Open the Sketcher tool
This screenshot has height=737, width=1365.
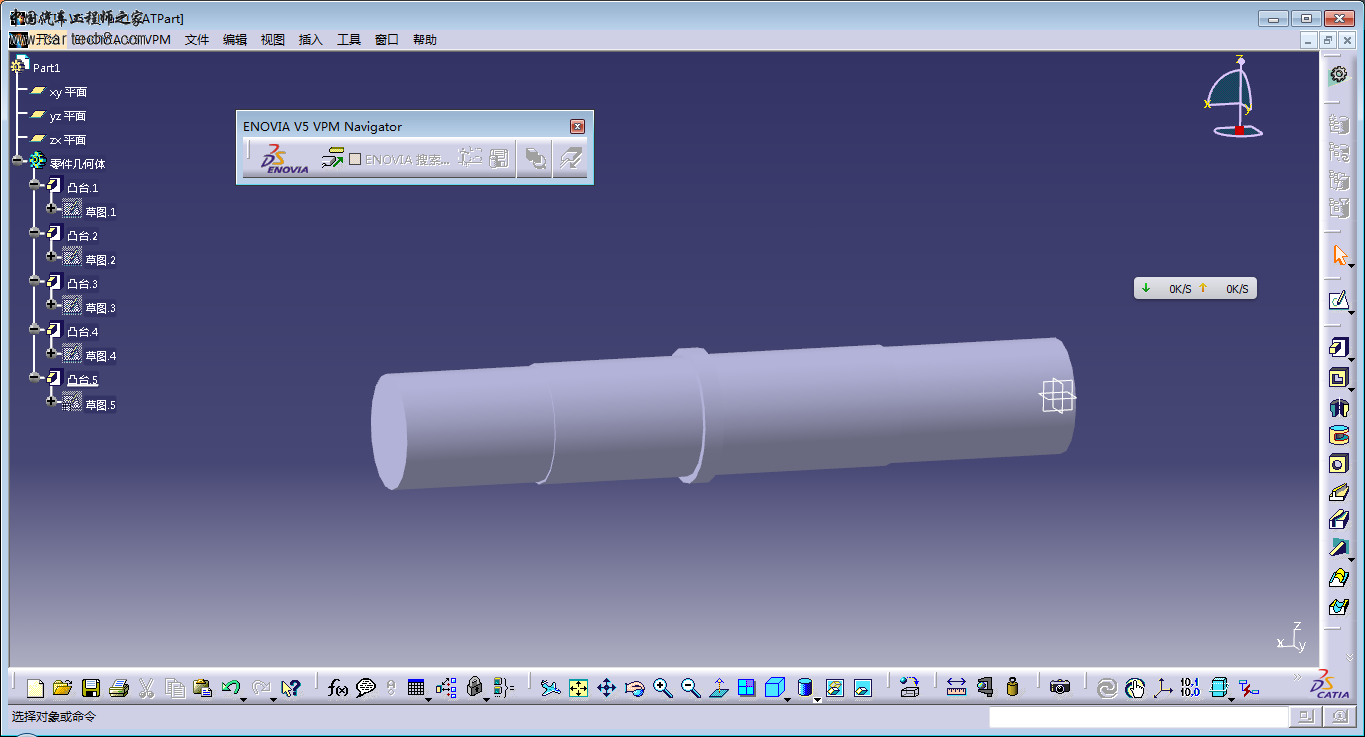[x=1338, y=300]
